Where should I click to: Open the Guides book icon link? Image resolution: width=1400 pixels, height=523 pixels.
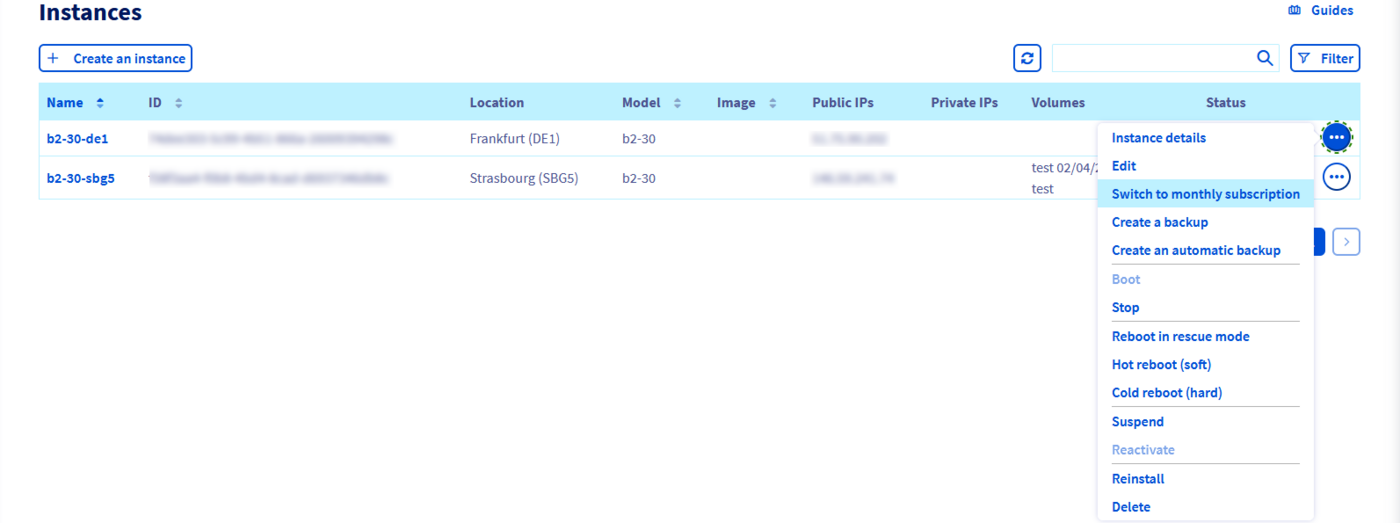[x=1294, y=11]
